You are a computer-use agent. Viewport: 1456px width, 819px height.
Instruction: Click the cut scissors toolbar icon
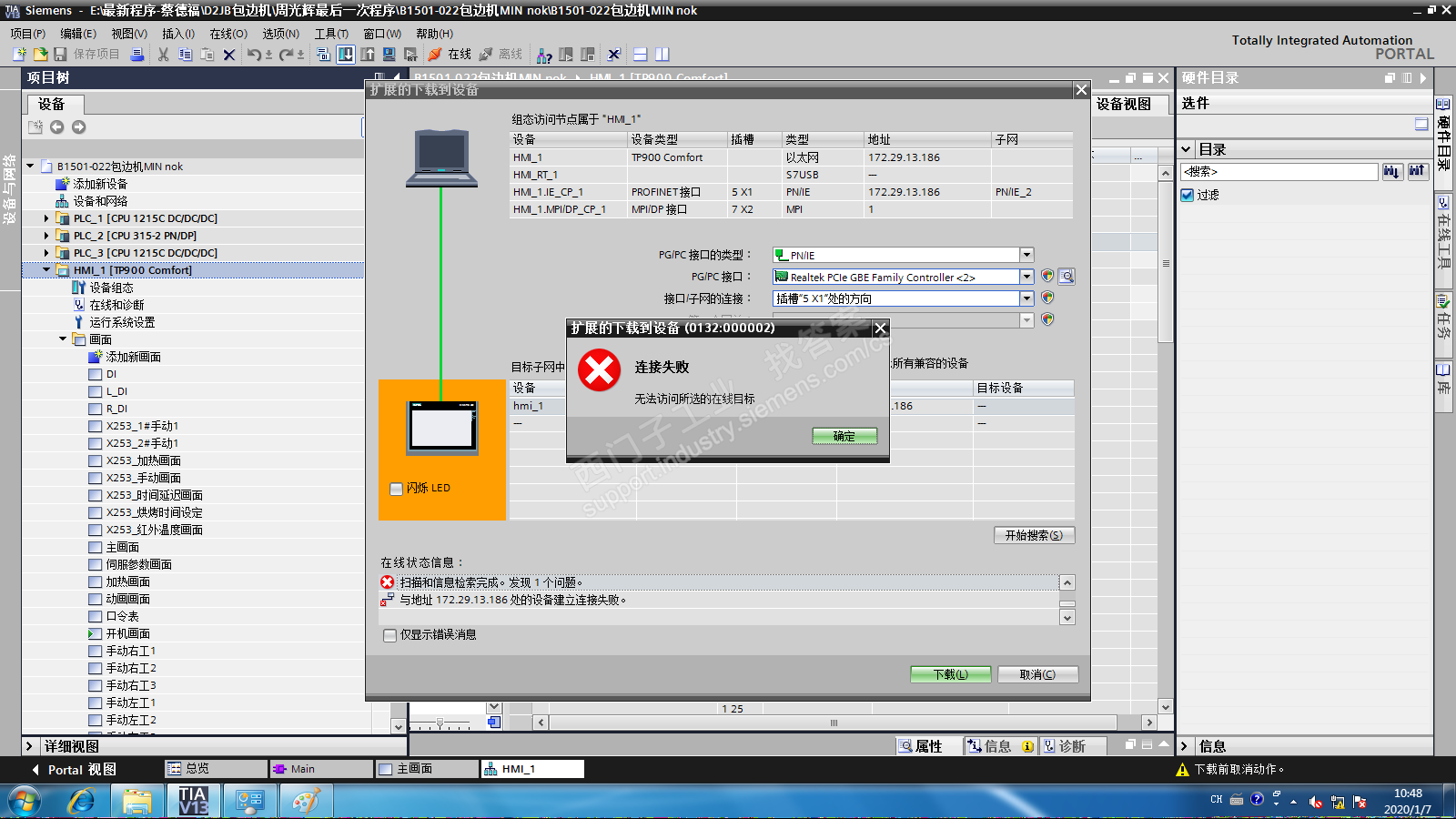coord(164,55)
